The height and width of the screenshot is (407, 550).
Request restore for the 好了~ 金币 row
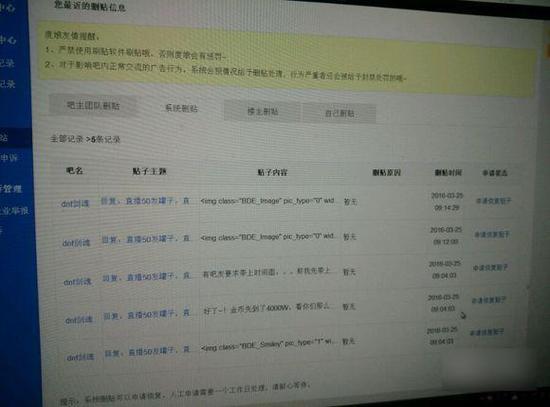(x=488, y=300)
